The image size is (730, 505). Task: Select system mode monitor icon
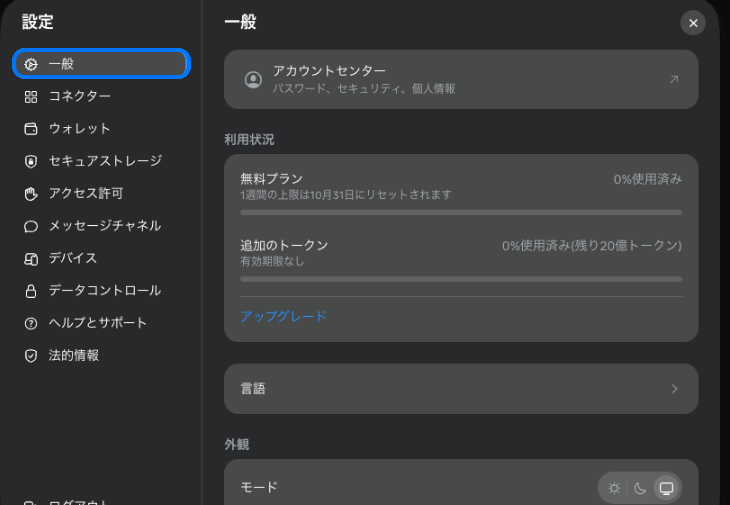click(667, 488)
